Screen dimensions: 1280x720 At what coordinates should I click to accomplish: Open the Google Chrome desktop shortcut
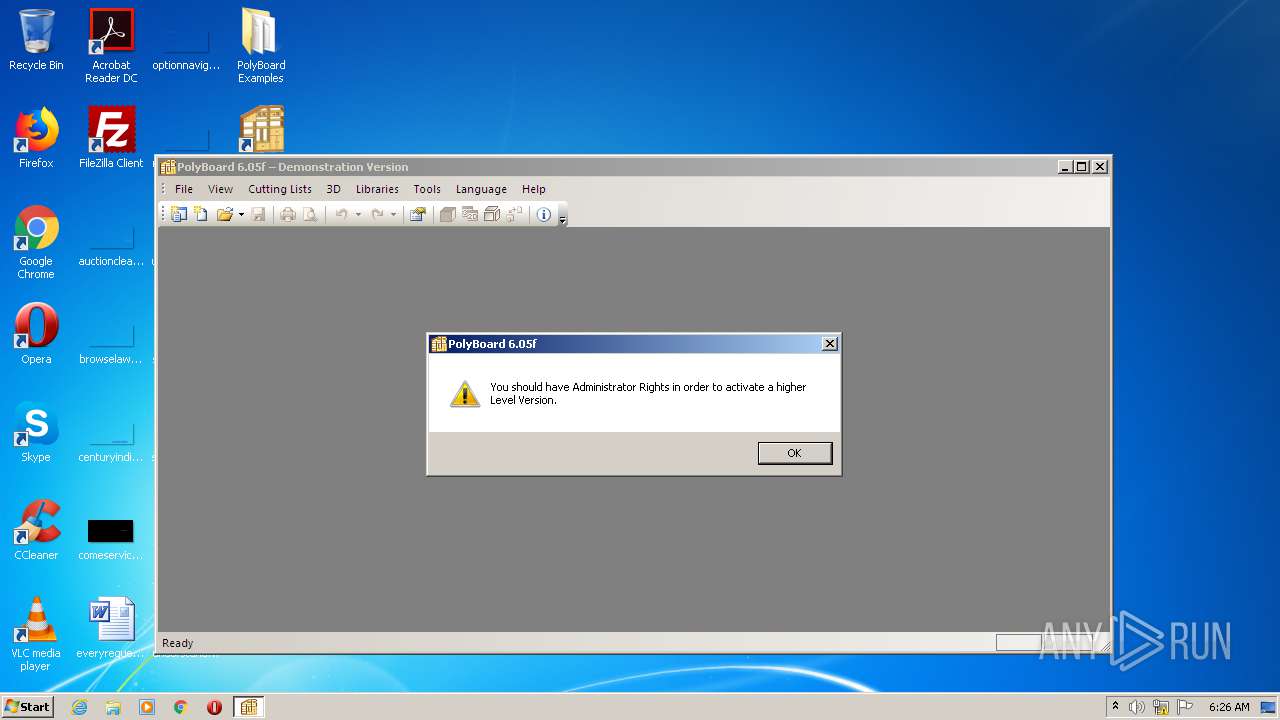(36, 242)
